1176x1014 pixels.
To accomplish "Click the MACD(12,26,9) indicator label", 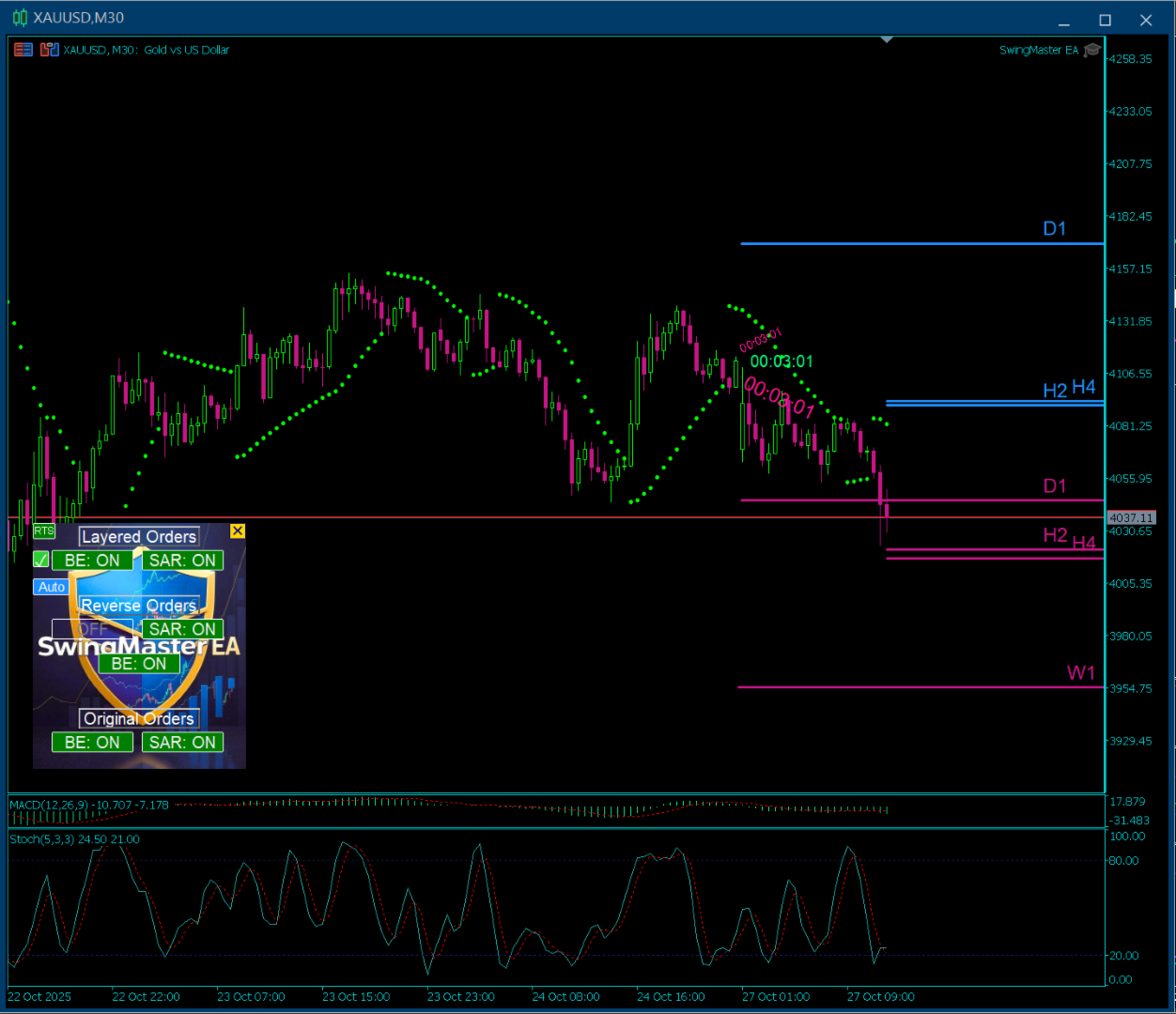I will click(x=88, y=805).
